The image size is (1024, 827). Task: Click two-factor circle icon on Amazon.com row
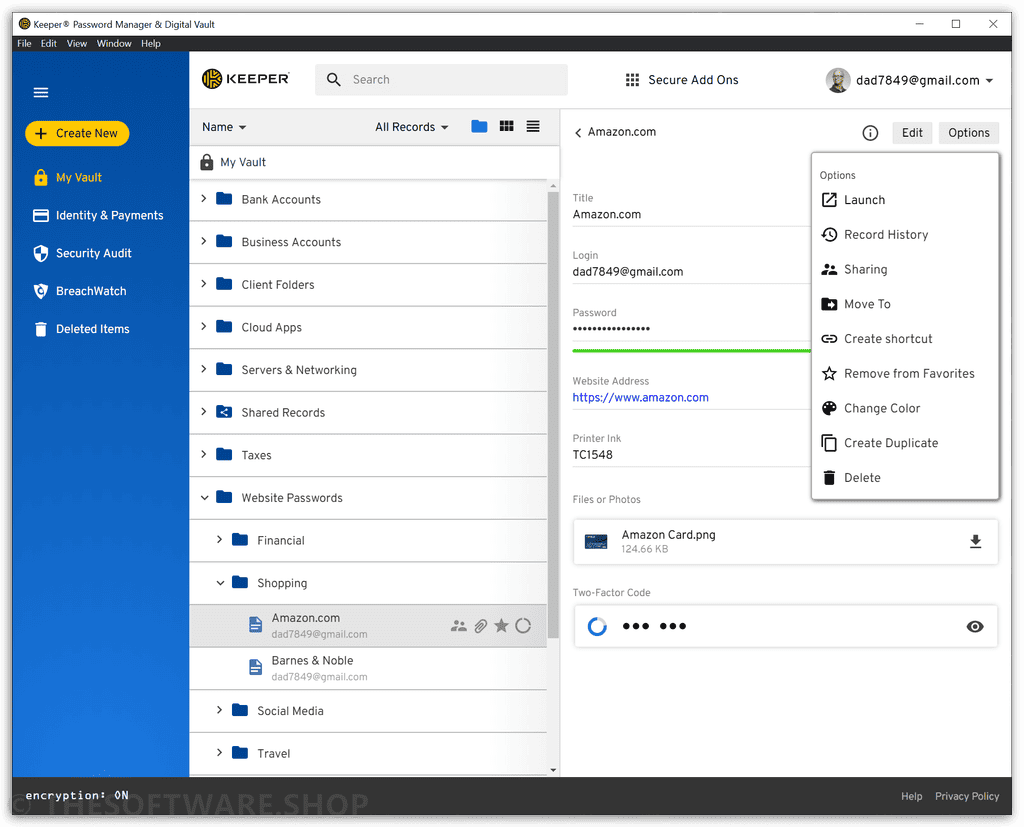[523, 626]
